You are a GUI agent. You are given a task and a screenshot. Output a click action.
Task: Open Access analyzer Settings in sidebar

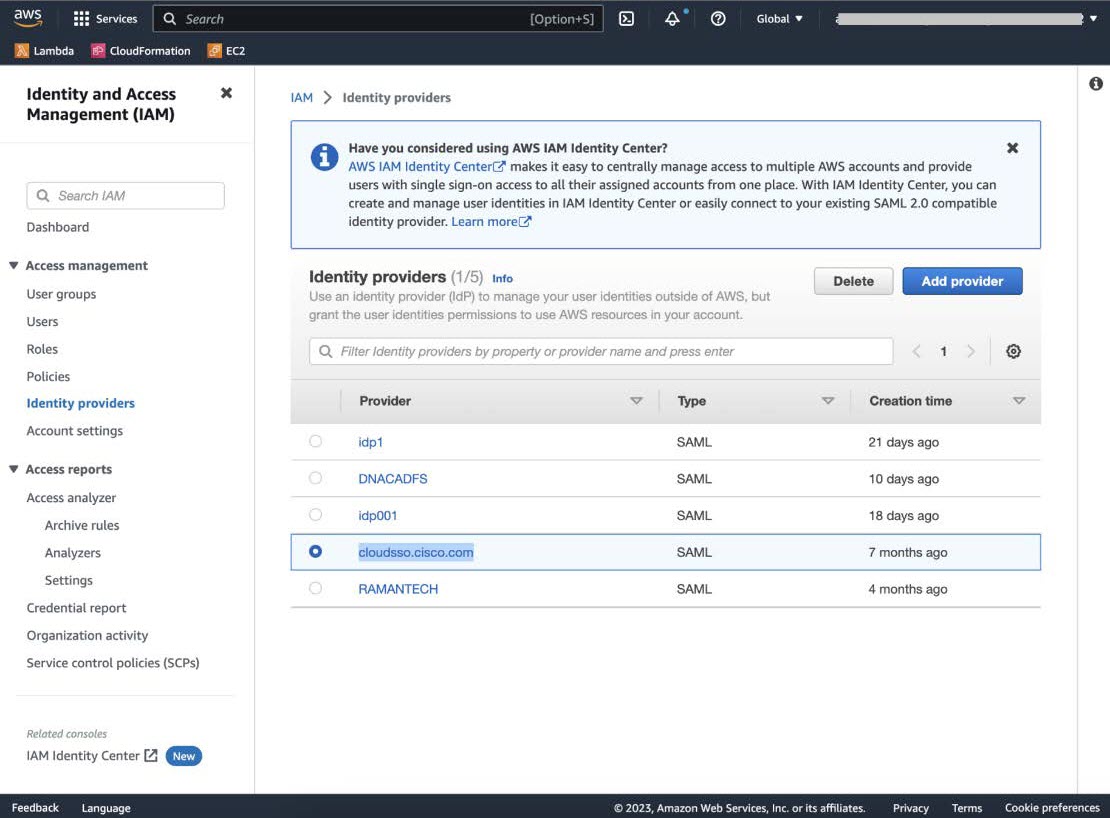[69, 580]
